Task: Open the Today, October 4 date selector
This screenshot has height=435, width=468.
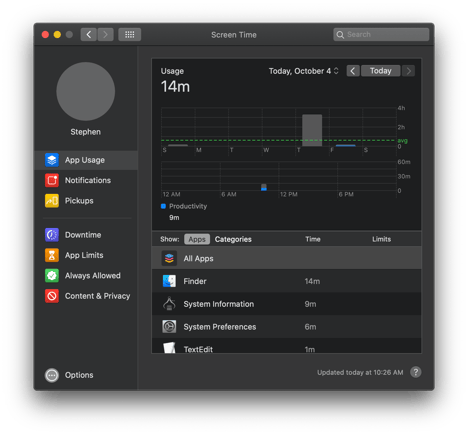Action: click(304, 71)
